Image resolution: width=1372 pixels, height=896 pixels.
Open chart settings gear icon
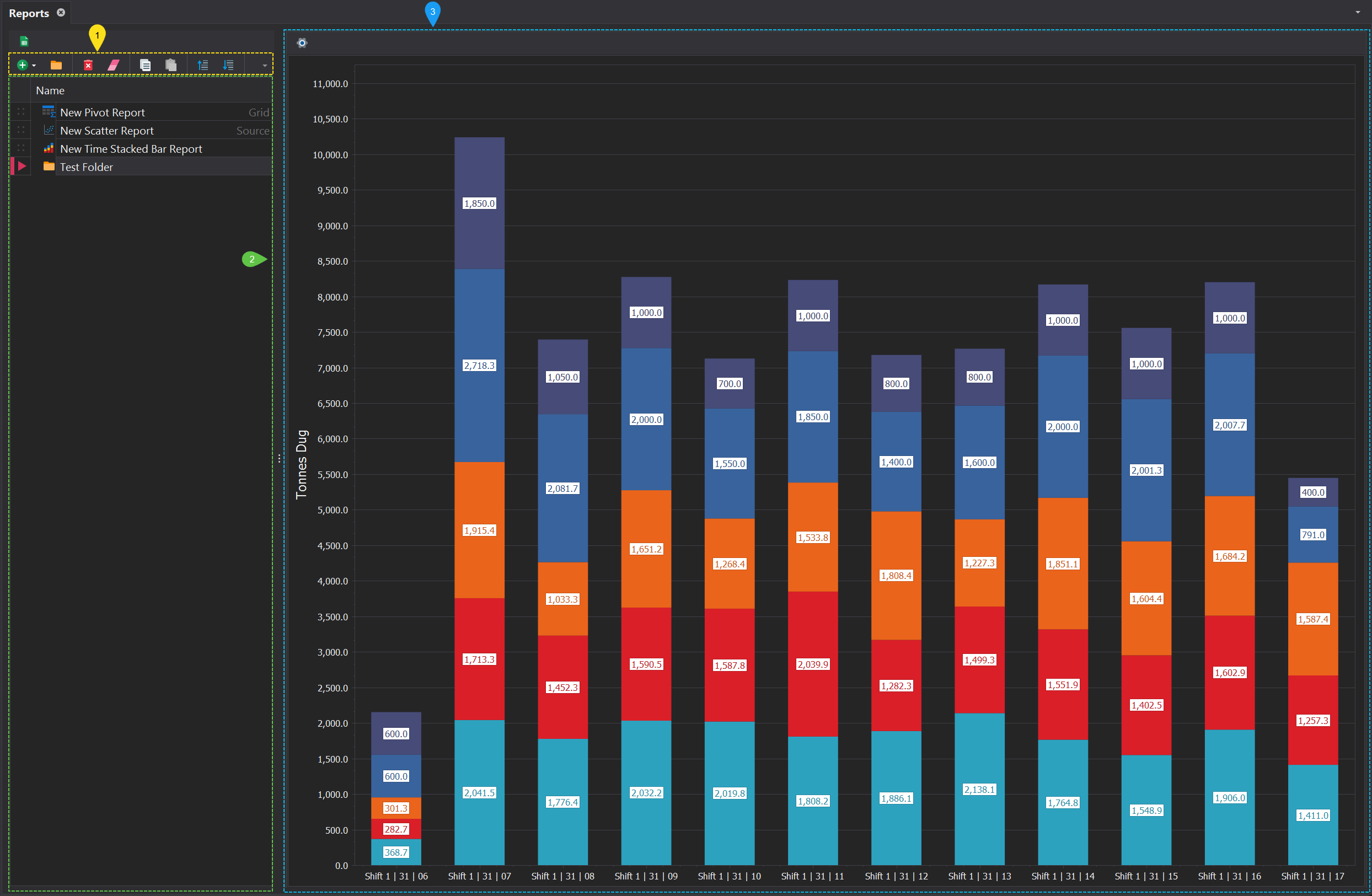click(x=302, y=42)
